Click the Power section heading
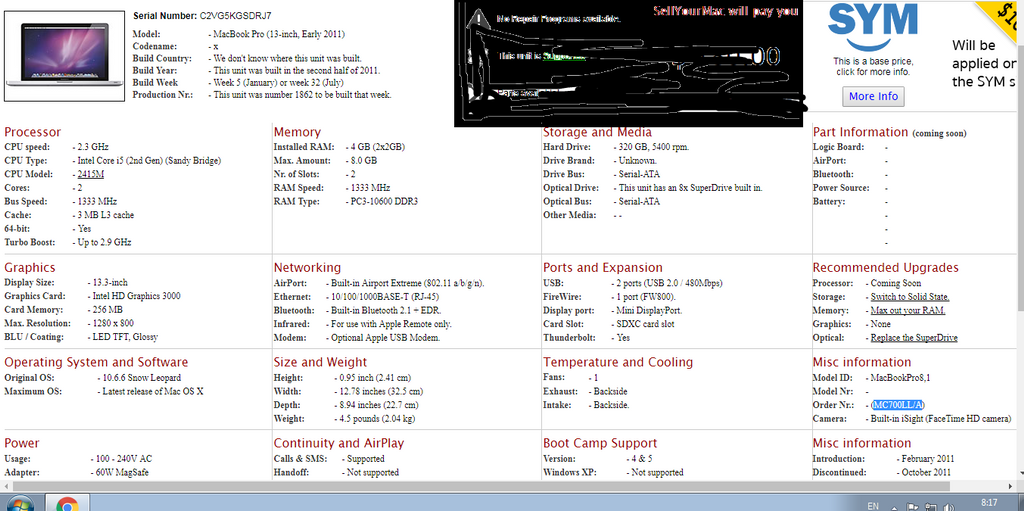The height and width of the screenshot is (511, 1024). coord(22,443)
